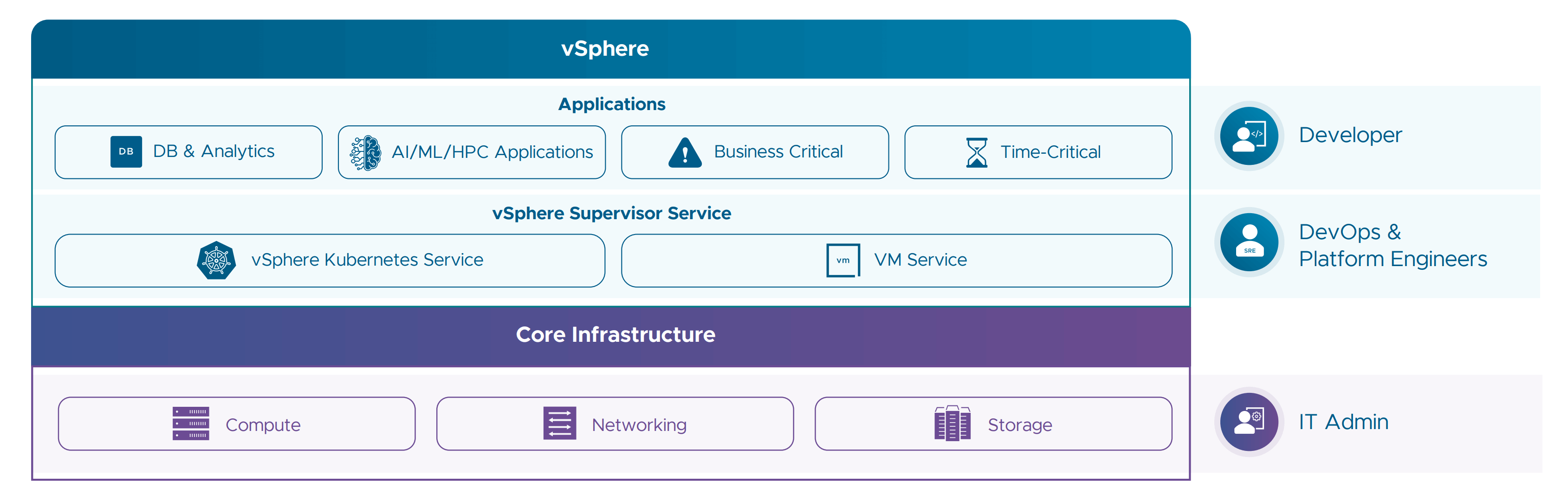The height and width of the screenshot is (489, 1568).
Task: Click the IT Admin text label
Action: pyautogui.click(x=1343, y=422)
